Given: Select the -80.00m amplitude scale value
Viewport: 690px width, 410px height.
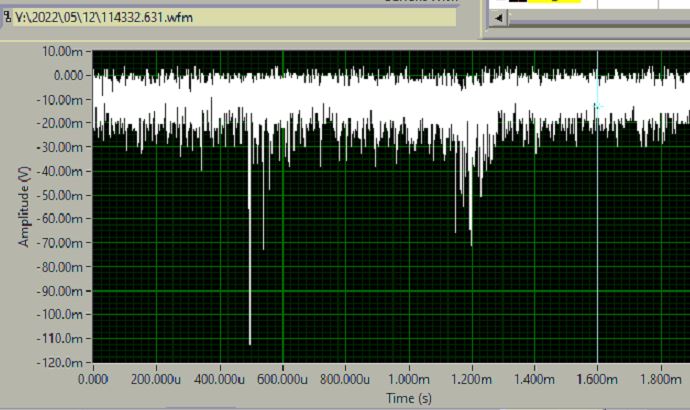Looking at the screenshot, I should (x=60, y=267).
